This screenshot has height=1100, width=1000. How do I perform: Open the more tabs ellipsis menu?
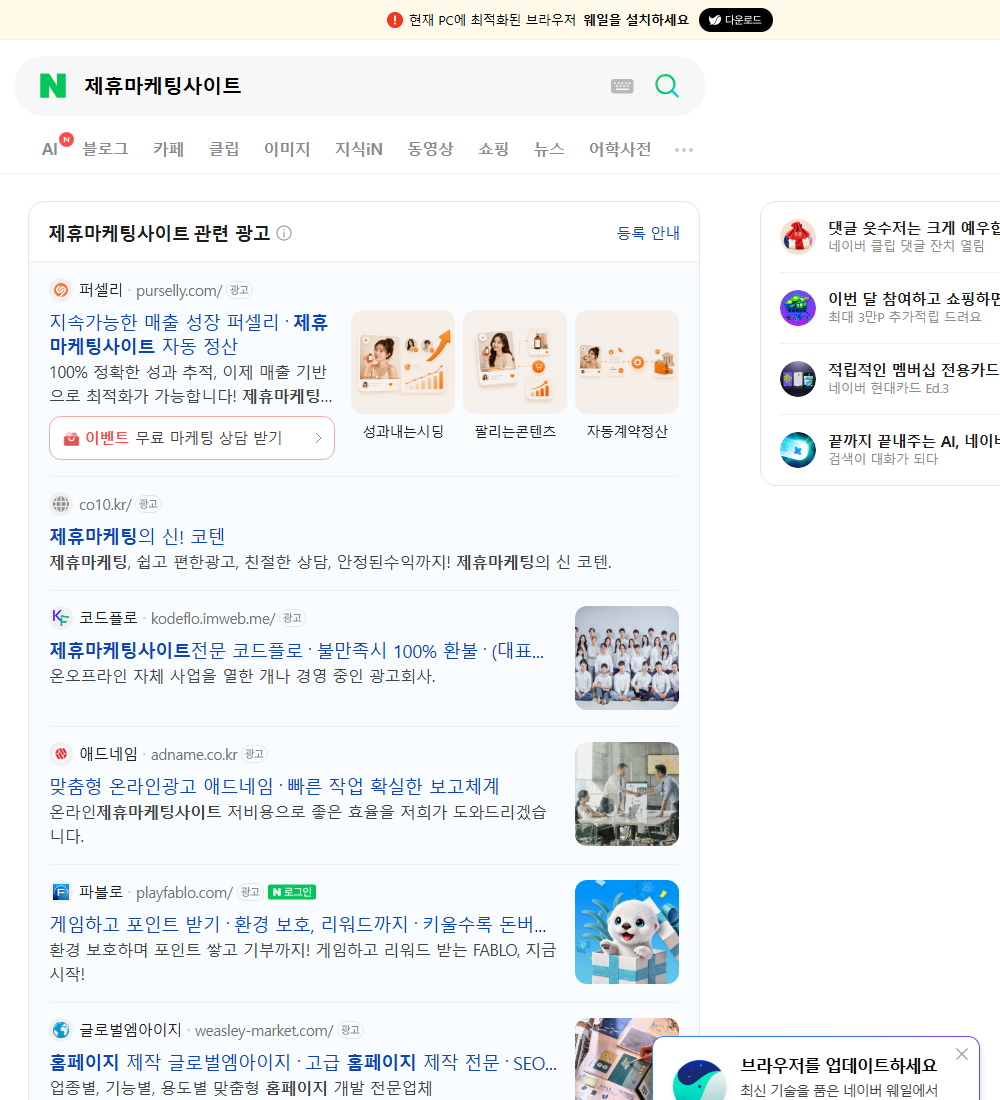(x=684, y=149)
